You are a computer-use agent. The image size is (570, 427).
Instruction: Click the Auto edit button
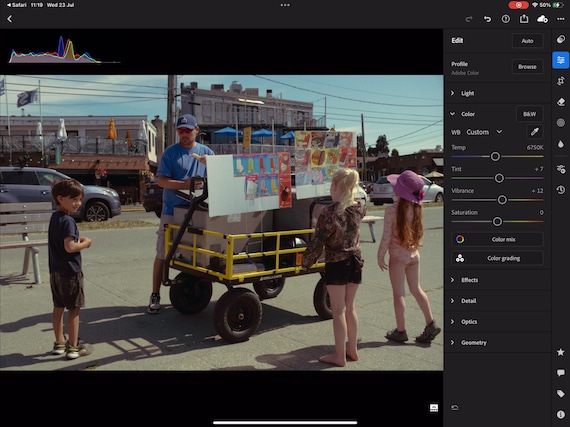pyautogui.click(x=527, y=41)
